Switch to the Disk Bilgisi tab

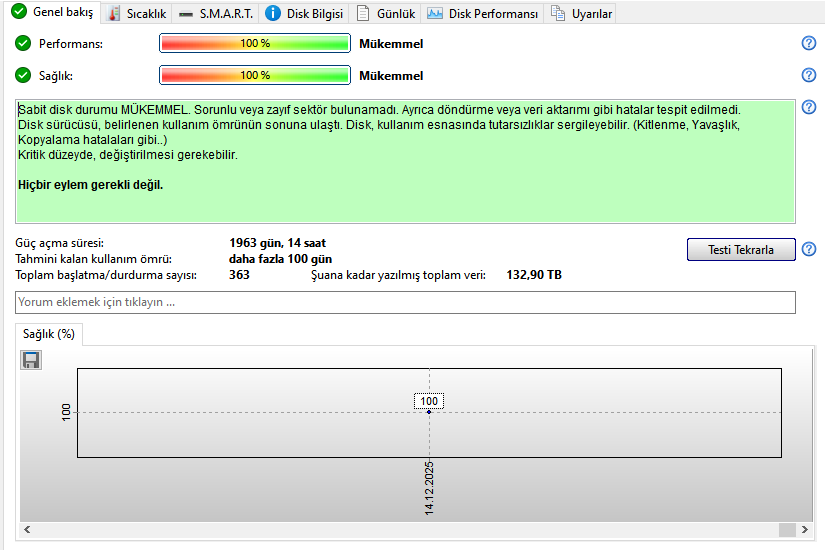click(x=304, y=14)
